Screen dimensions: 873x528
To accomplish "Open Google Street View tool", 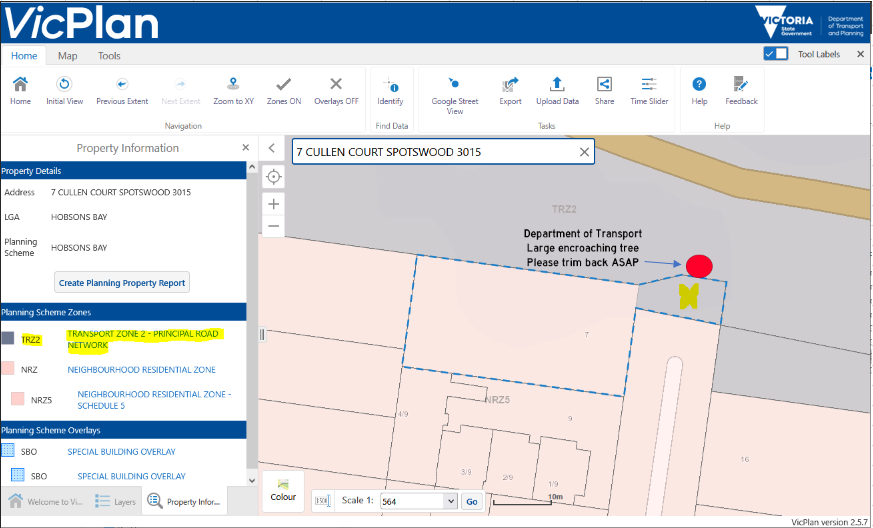I will 454,85.
